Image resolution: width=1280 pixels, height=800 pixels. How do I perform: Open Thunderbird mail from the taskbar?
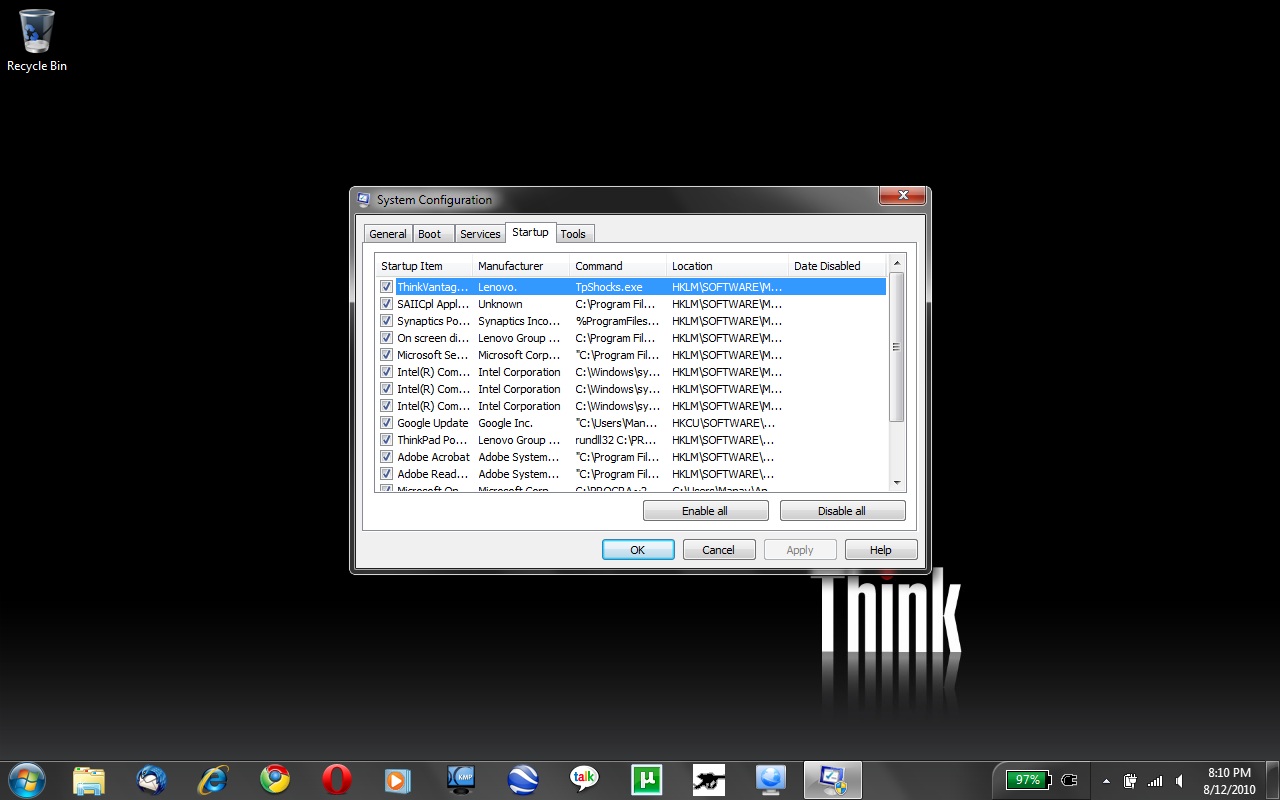click(151, 780)
